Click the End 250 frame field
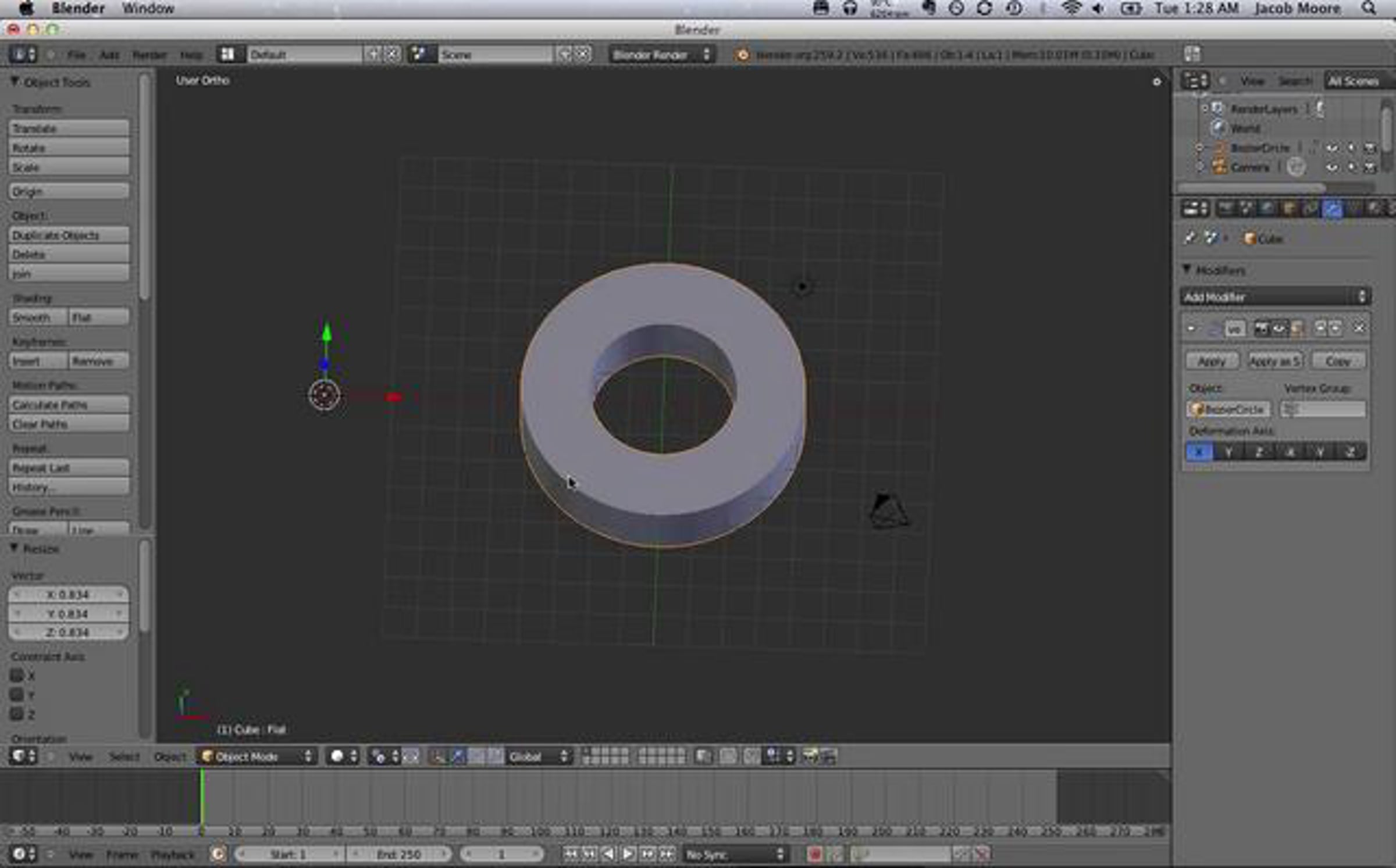Image resolution: width=1396 pixels, height=868 pixels. [x=398, y=854]
